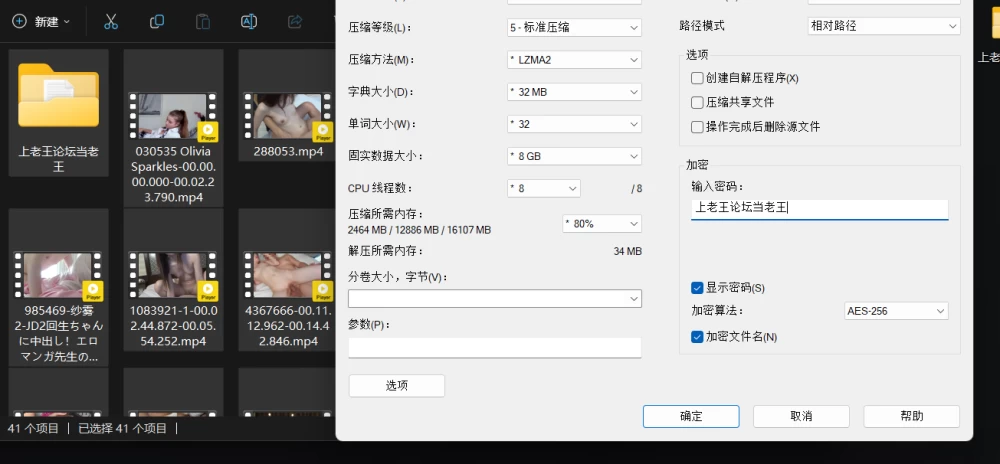Click the Paste clipboard icon
Screen dimensions: 1000x464
(x=203, y=22)
